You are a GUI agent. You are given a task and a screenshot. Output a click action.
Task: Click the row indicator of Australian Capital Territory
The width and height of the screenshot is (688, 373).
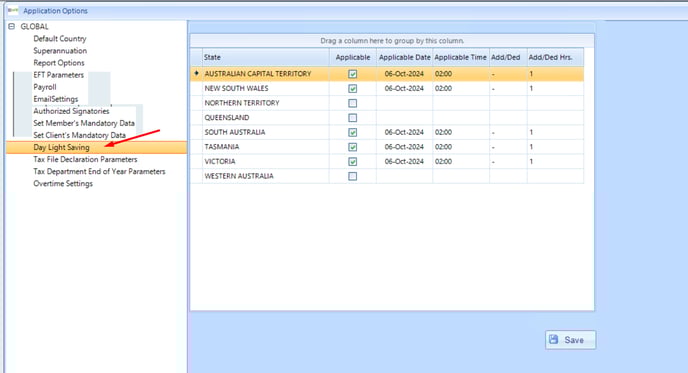(x=196, y=74)
